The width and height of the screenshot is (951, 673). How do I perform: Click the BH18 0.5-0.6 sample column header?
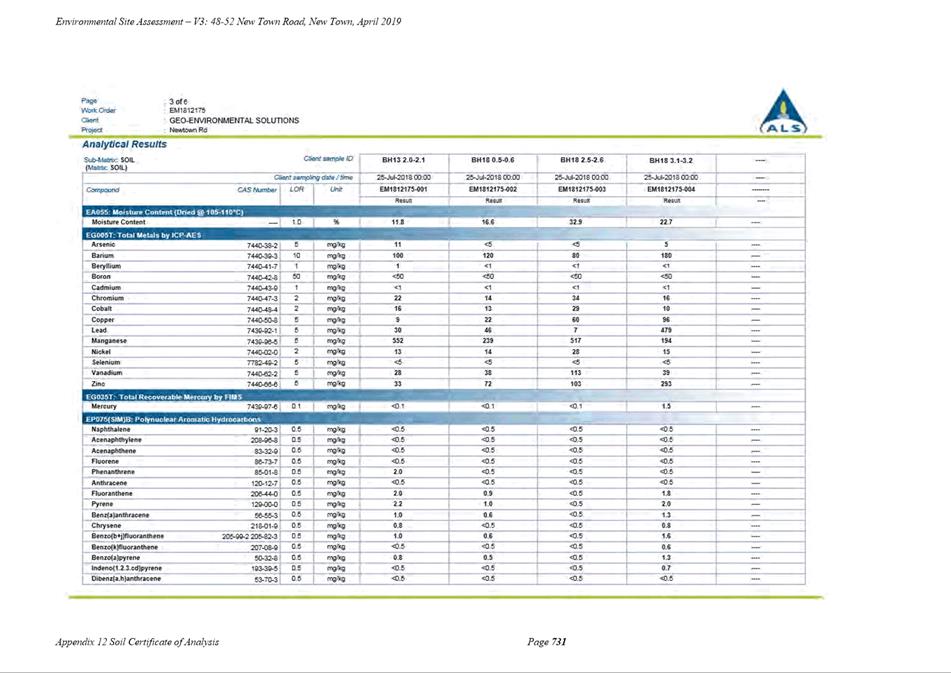[x=492, y=160]
